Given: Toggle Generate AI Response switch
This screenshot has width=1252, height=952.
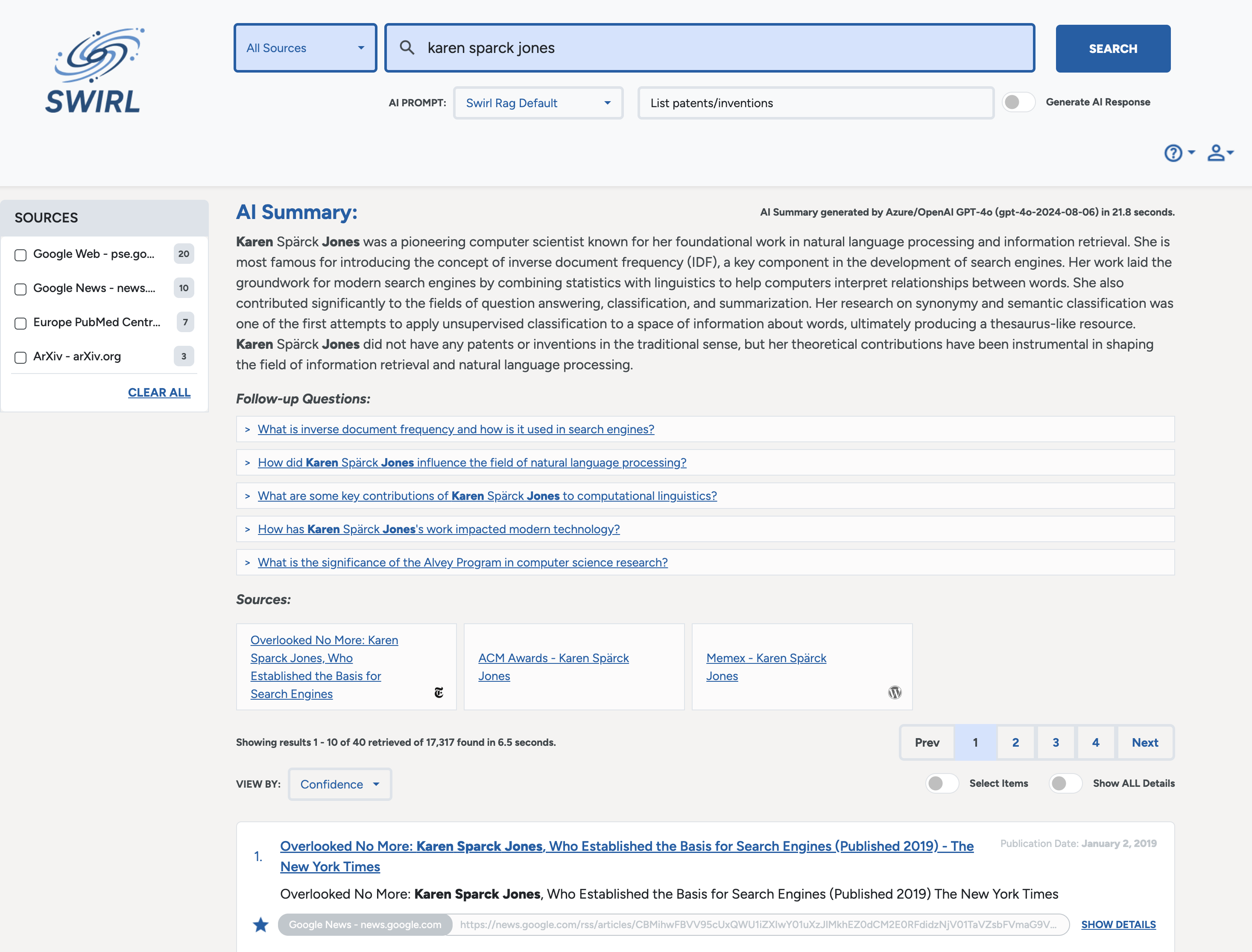Looking at the screenshot, I should 1018,102.
